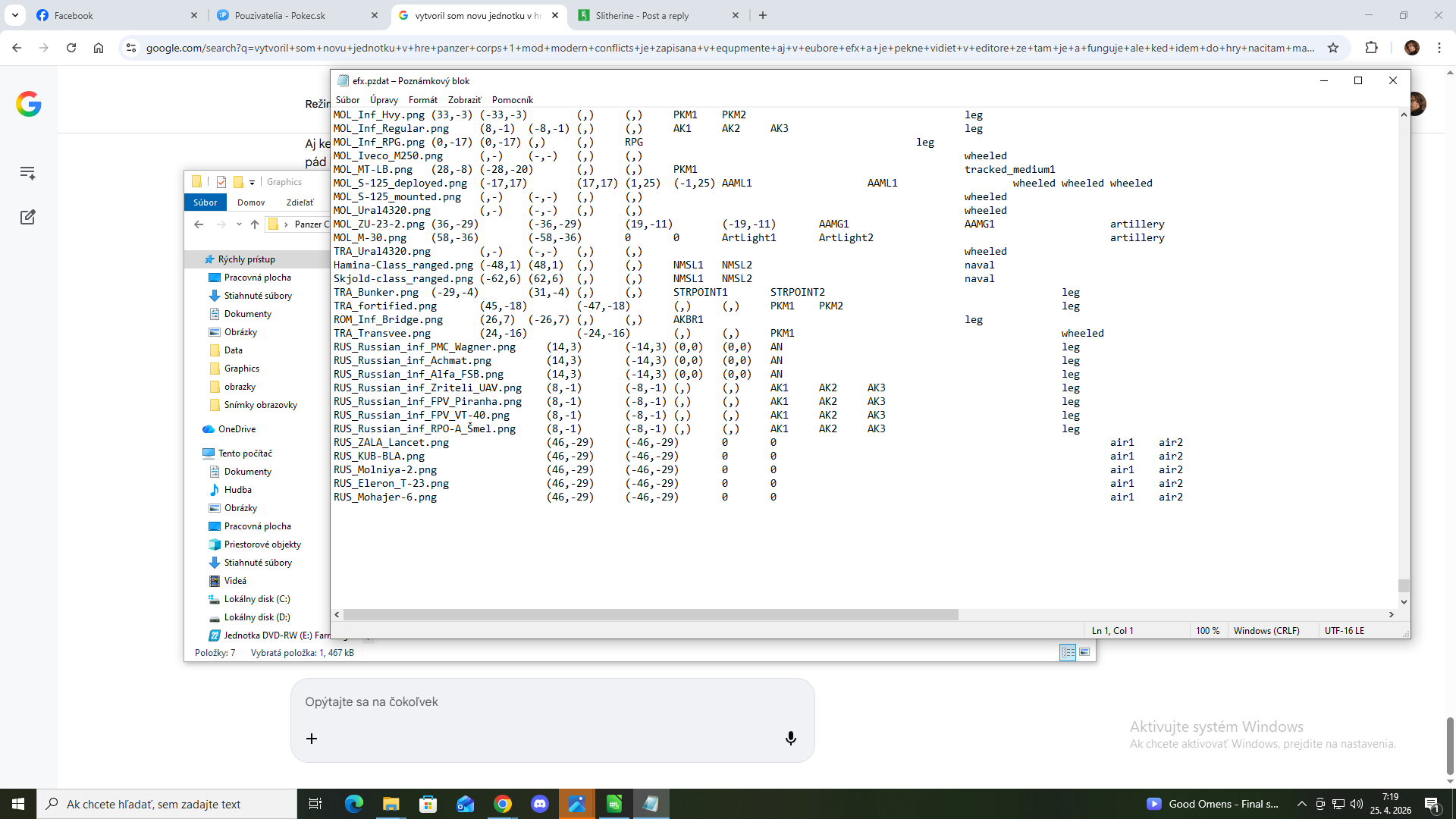The image size is (1456, 819).
Task: Click Explorer's up-one-level arrow
Action: pos(255,224)
